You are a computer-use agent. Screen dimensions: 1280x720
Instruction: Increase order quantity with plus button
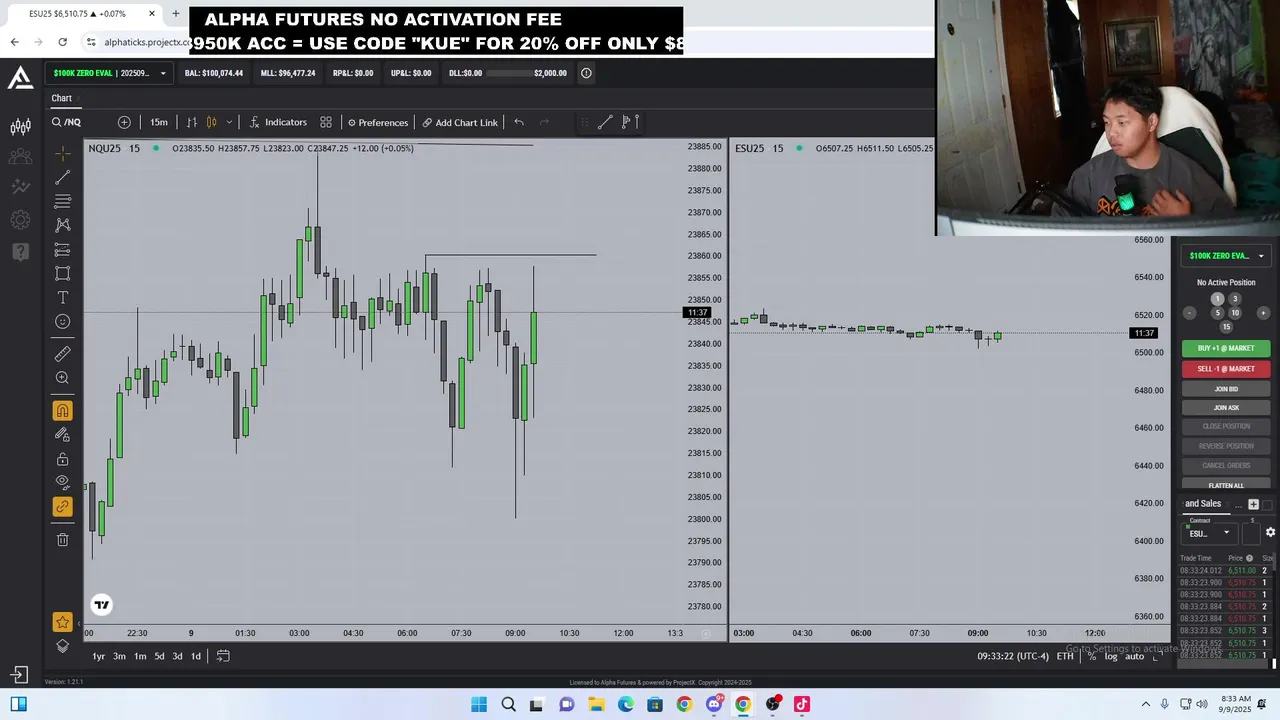tap(1263, 313)
